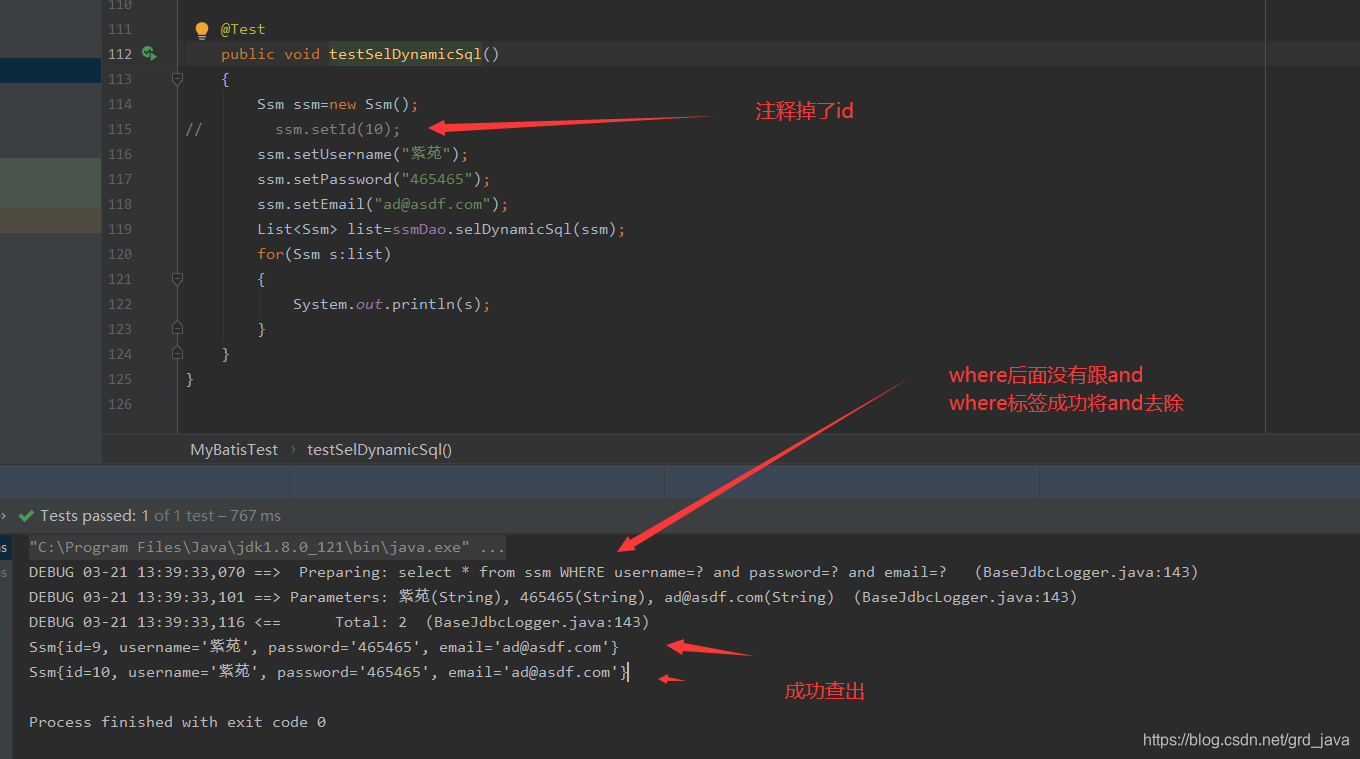
Task: Click the Preparing: select * from ssm log line
Action: coord(613,573)
